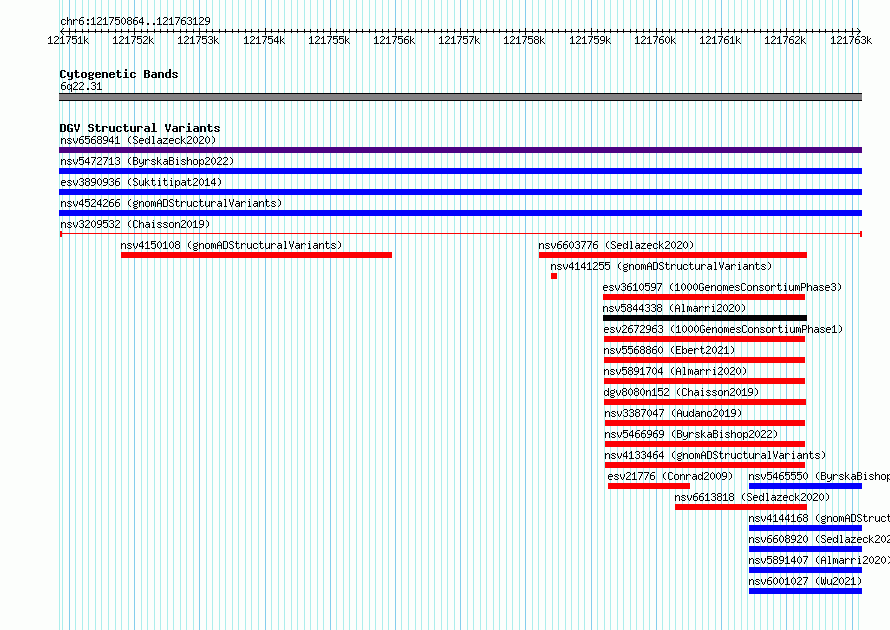Image resolution: width=890 pixels, height=630 pixels.
Task: Open the esv3890936 (Suktitipat2014) label
Action: tap(141, 182)
